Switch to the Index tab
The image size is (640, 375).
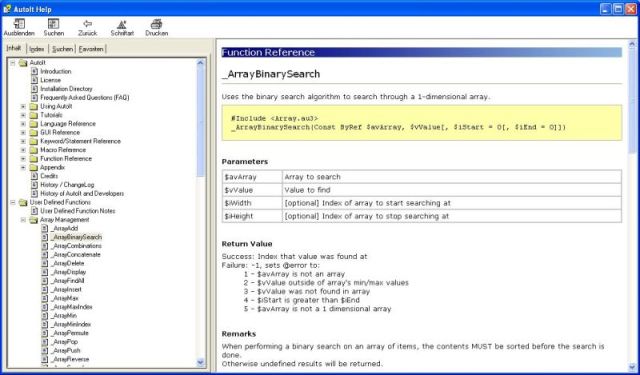point(37,49)
